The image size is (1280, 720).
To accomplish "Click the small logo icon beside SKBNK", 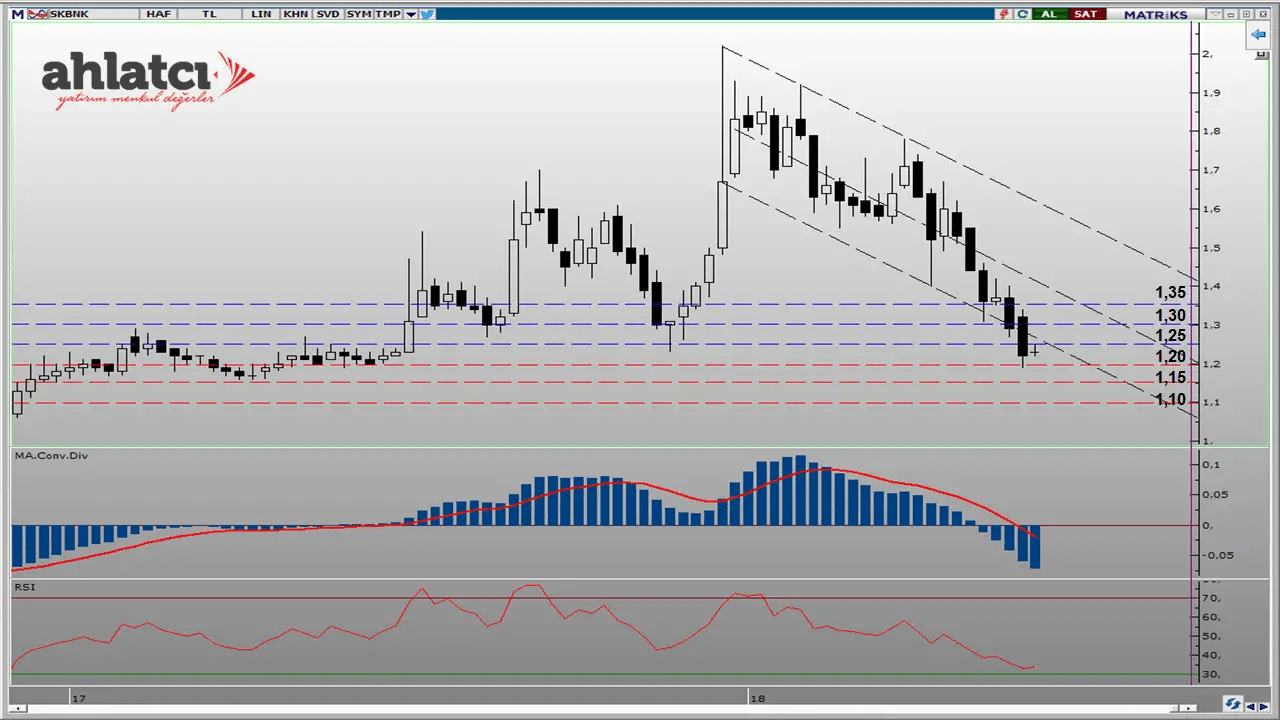I will 38,14.
